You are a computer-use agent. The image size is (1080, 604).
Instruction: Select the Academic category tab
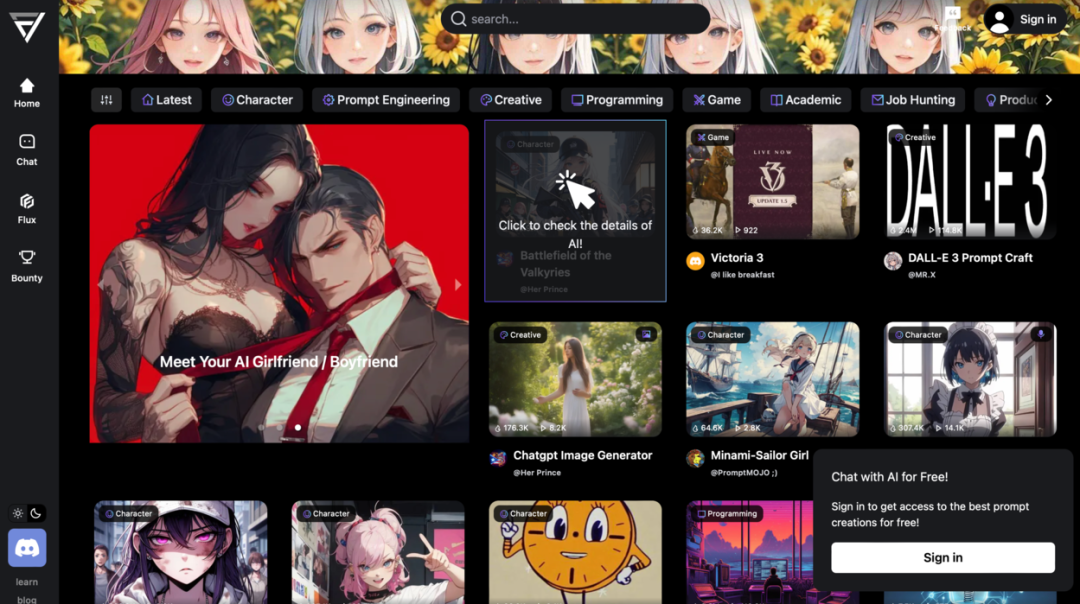pos(806,100)
